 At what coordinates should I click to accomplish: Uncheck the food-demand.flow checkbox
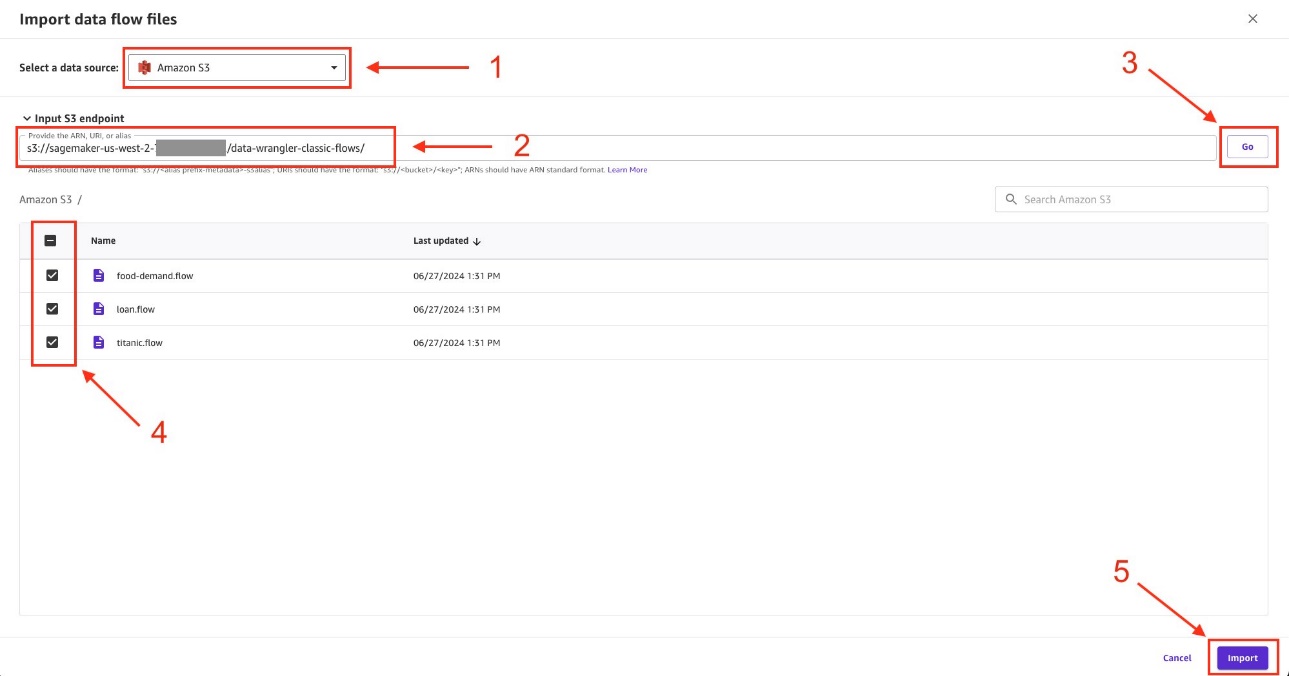coord(52,275)
